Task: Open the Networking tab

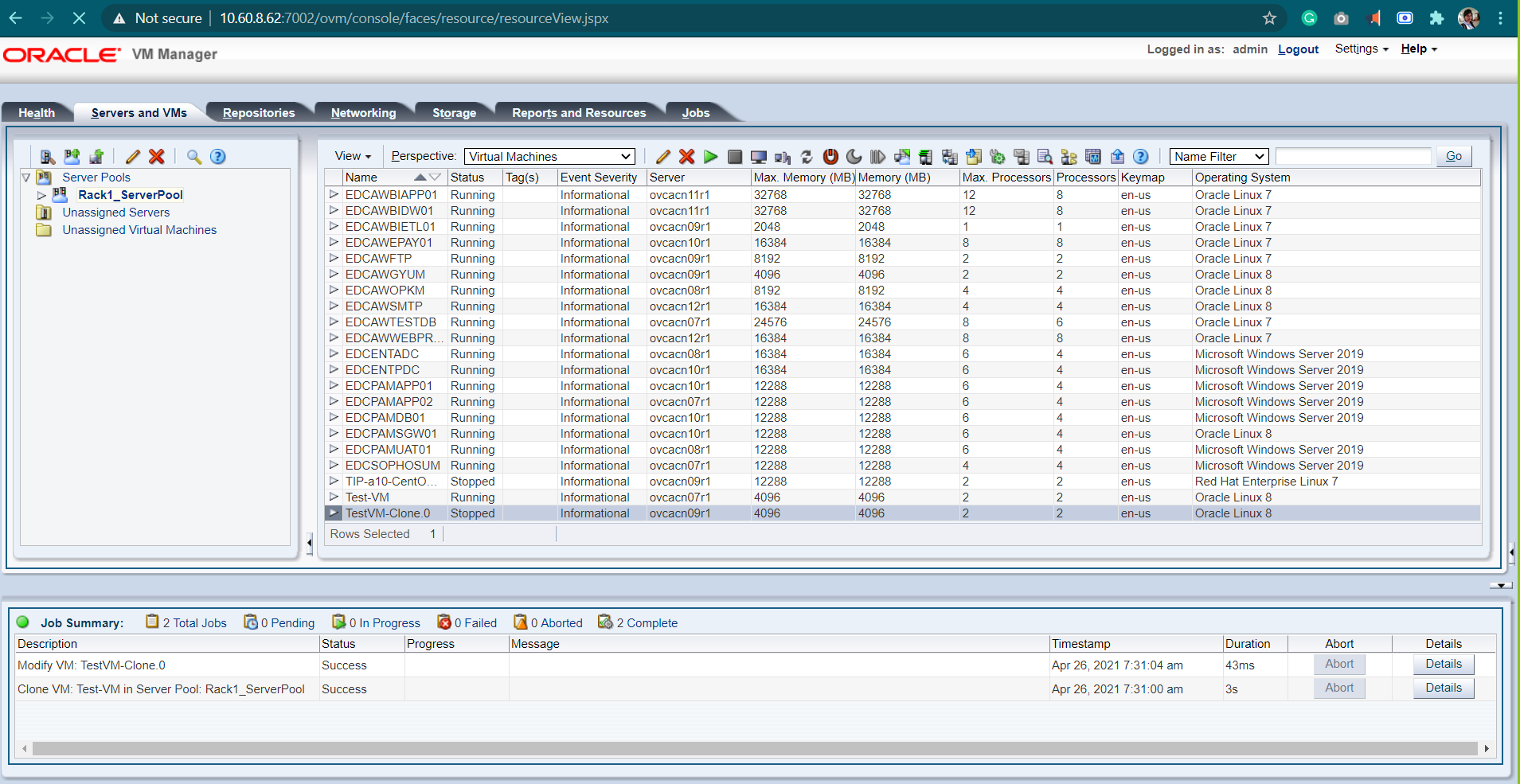Action: click(x=363, y=113)
